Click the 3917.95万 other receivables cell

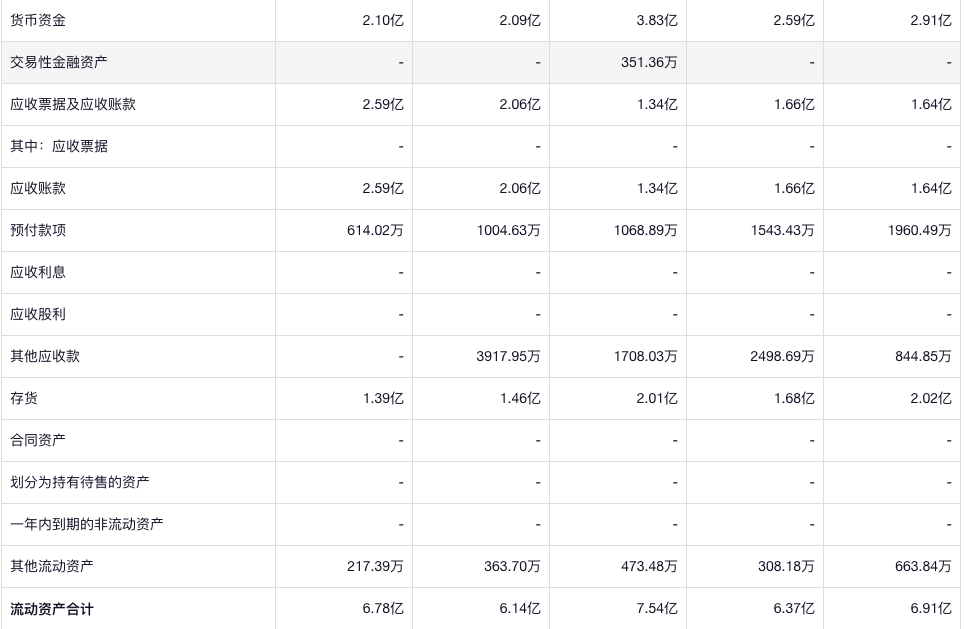(x=508, y=356)
